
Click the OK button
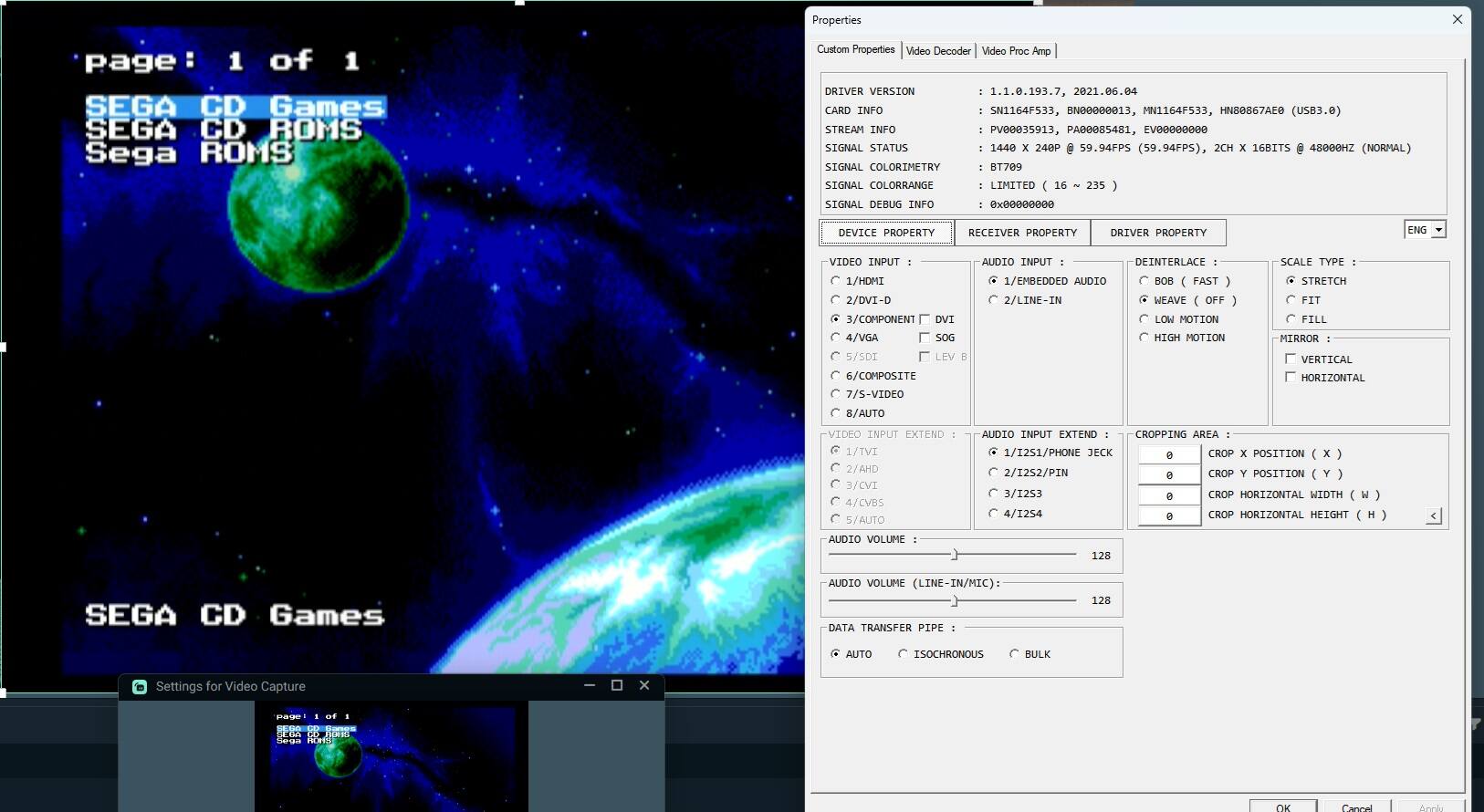[1283, 807]
